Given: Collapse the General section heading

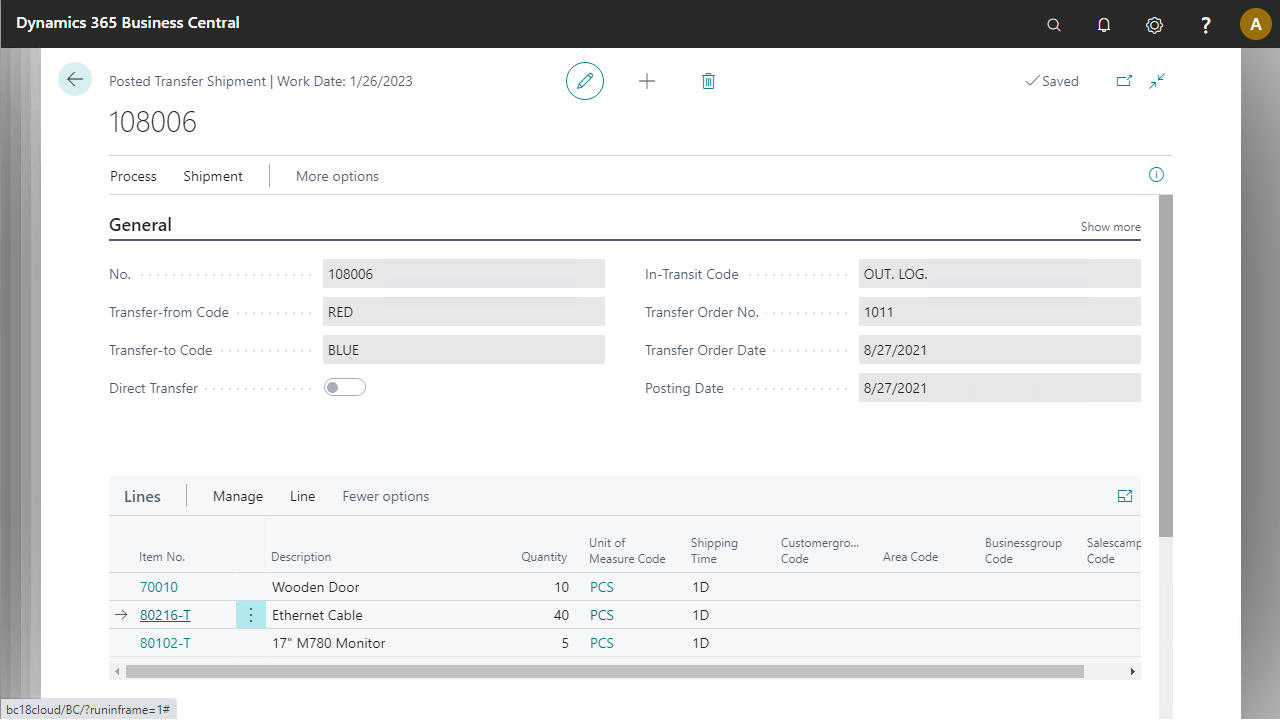Looking at the screenshot, I should [x=140, y=225].
